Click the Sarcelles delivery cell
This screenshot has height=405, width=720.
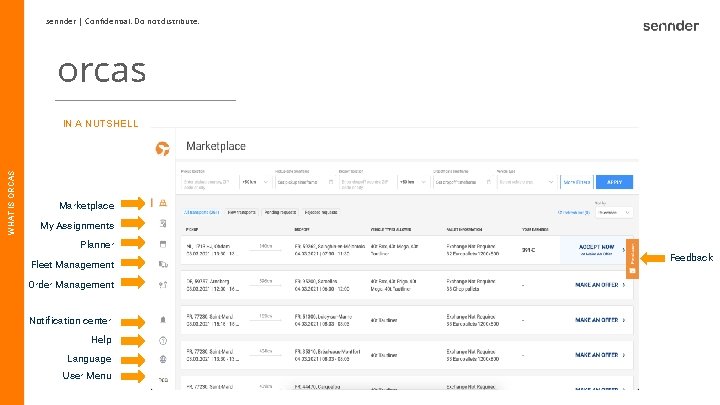[x=322, y=285]
